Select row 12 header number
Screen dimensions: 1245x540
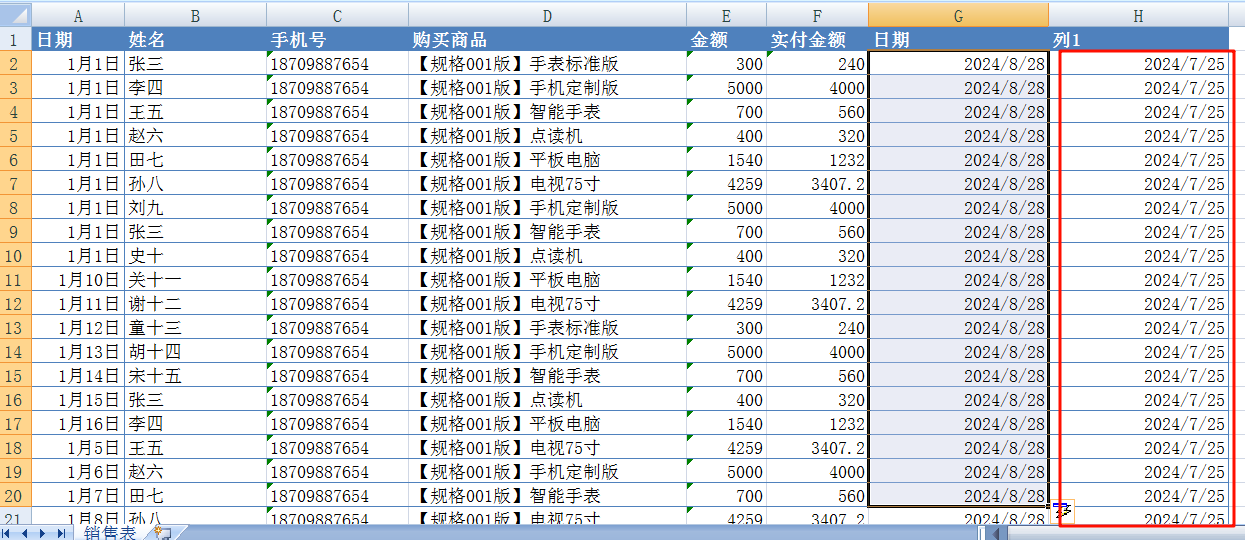coord(16,304)
